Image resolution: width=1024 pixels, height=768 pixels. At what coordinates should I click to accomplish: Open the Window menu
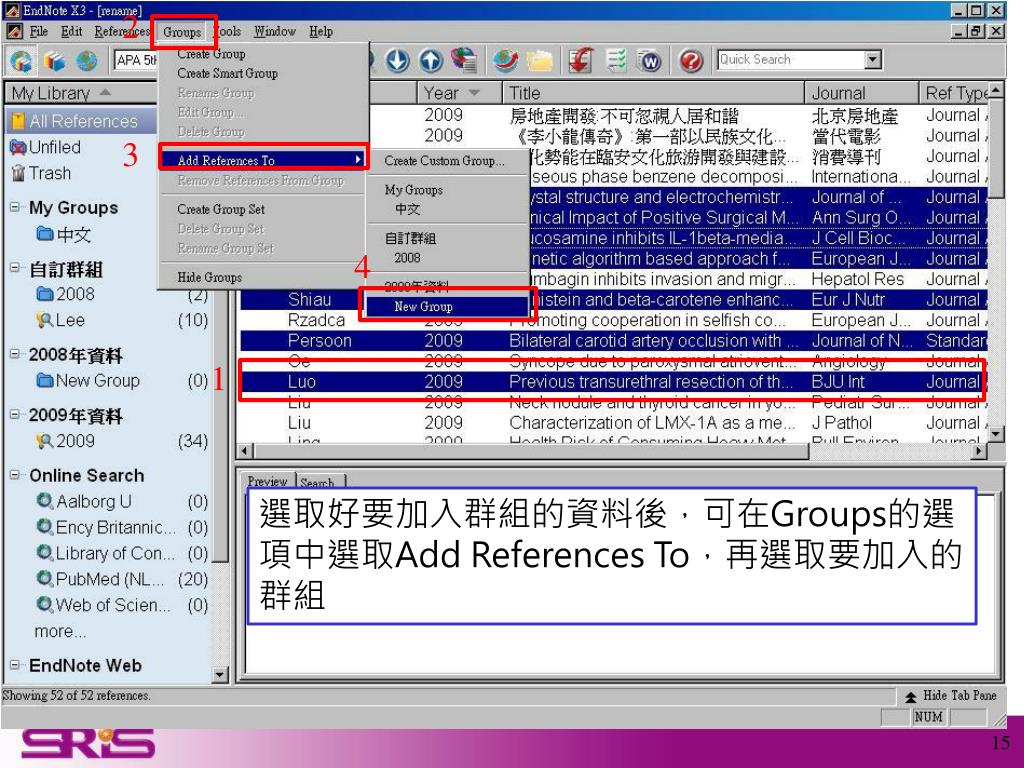[274, 31]
